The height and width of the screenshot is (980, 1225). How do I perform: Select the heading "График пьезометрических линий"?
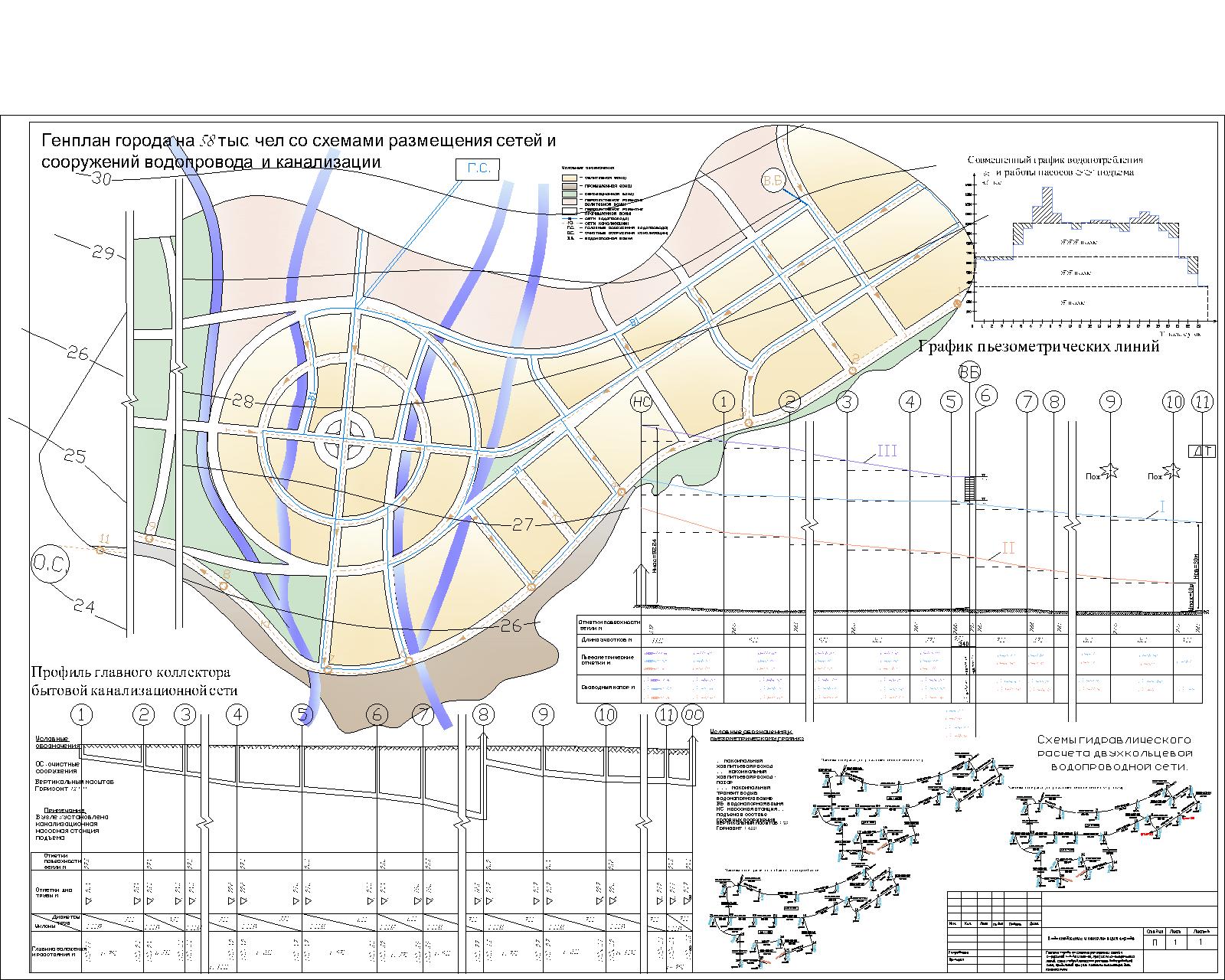coord(1039,347)
